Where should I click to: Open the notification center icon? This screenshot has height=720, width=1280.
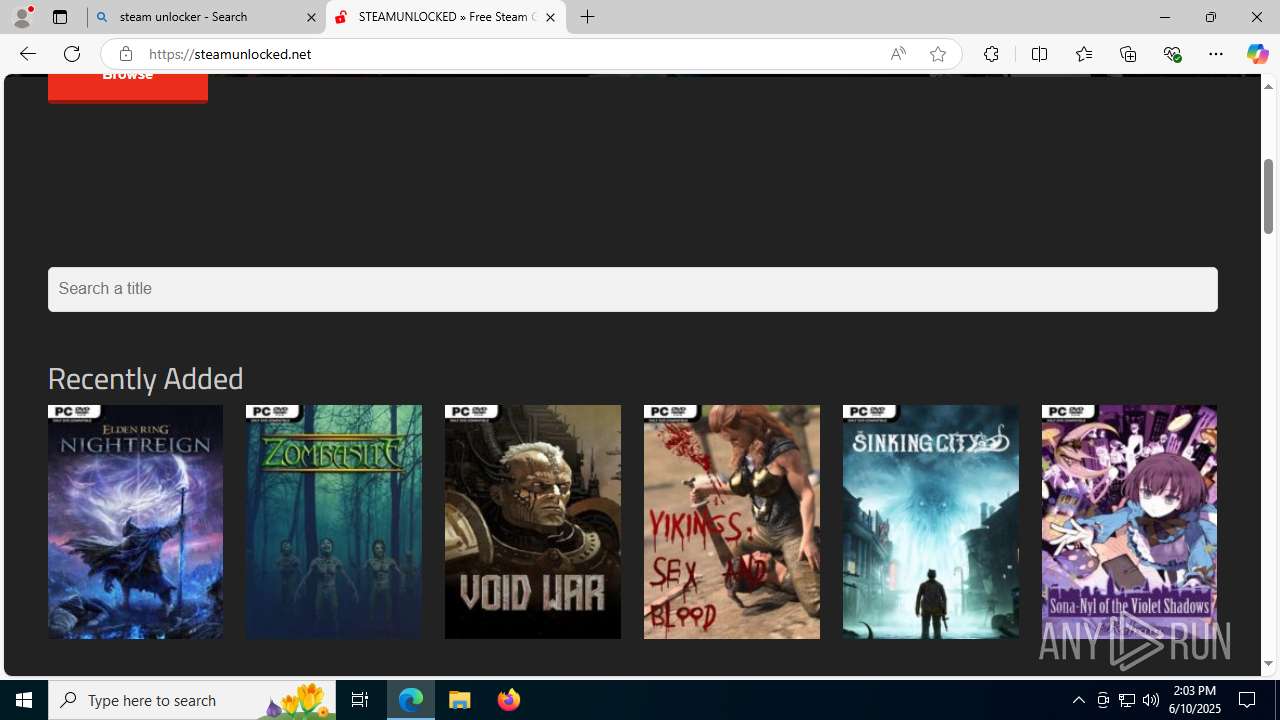point(1248,700)
